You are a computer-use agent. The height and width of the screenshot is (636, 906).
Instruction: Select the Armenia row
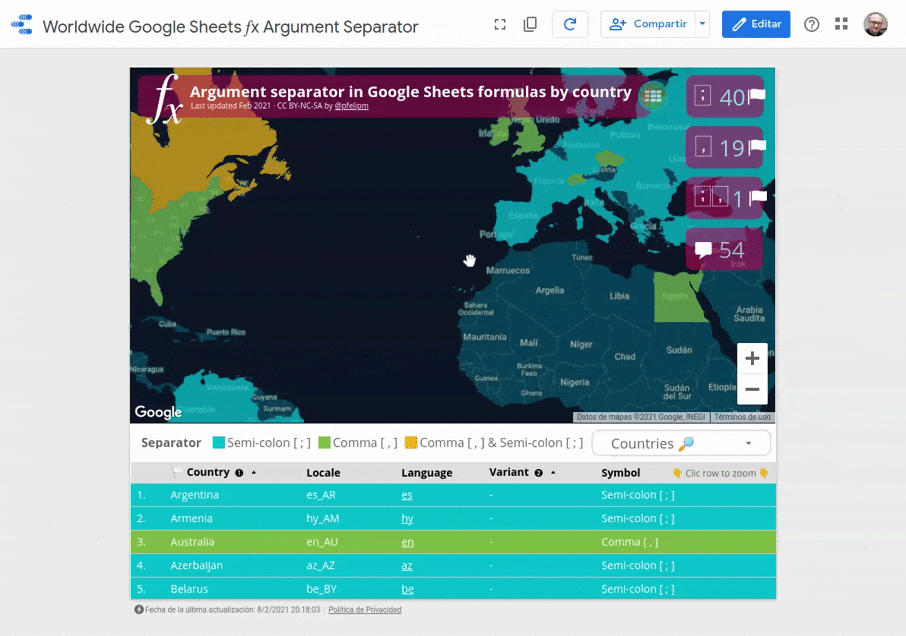tap(453, 519)
